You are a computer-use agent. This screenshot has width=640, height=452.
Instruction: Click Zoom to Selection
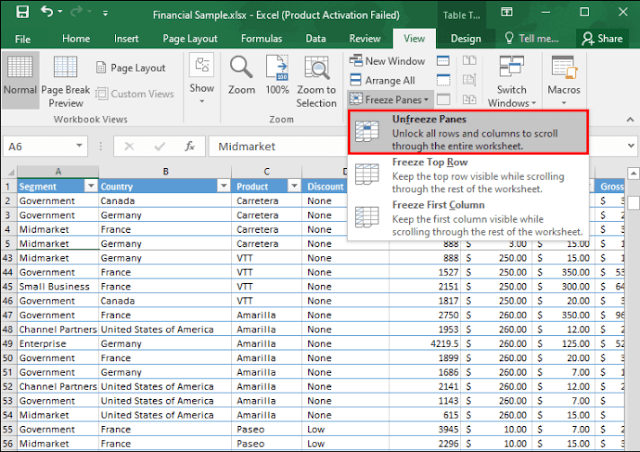tap(316, 82)
